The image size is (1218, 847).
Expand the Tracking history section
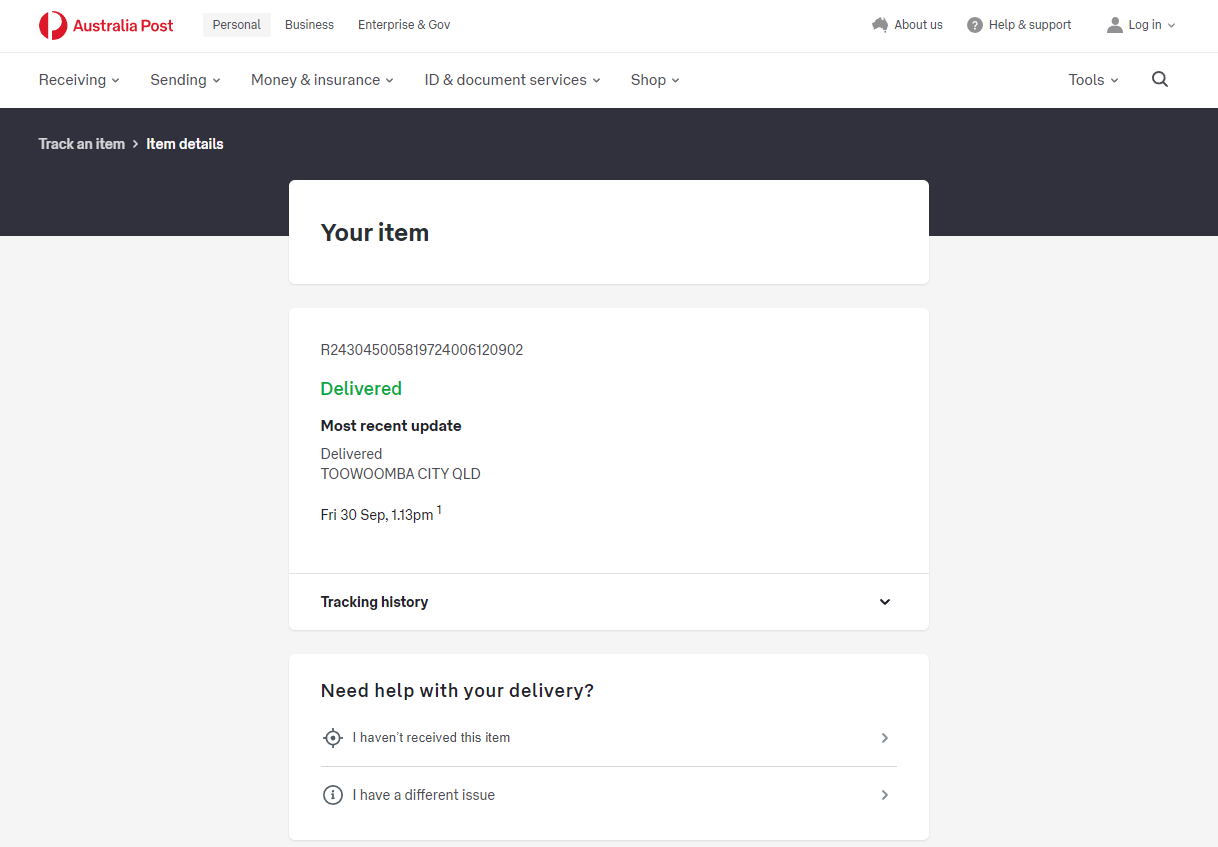click(x=884, y=602)
